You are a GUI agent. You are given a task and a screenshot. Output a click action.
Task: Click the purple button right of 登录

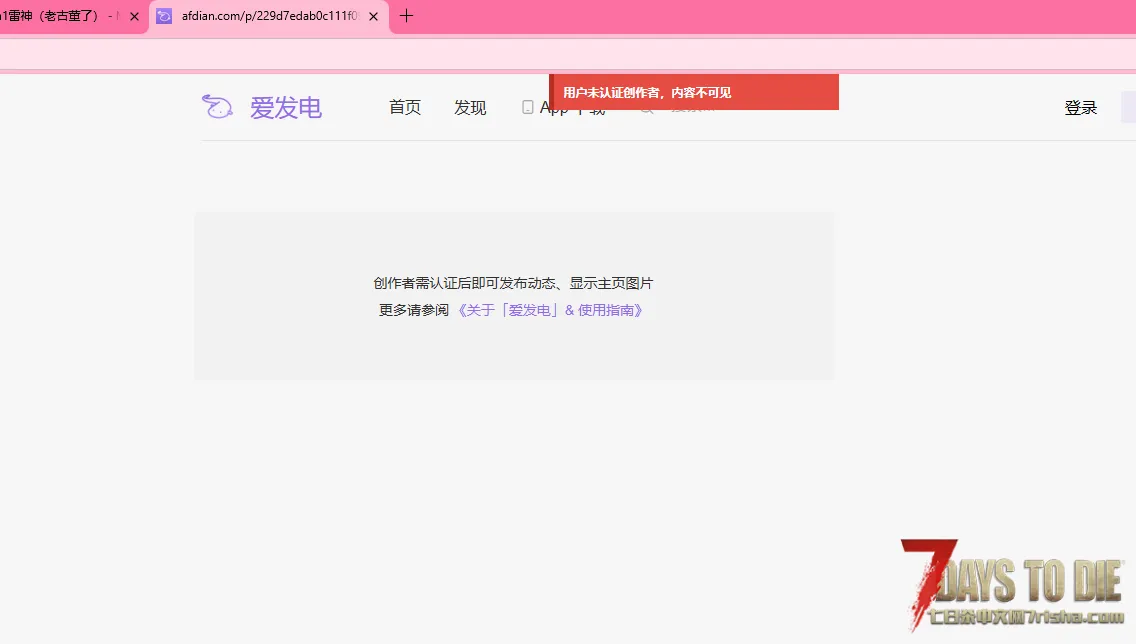1128,107
